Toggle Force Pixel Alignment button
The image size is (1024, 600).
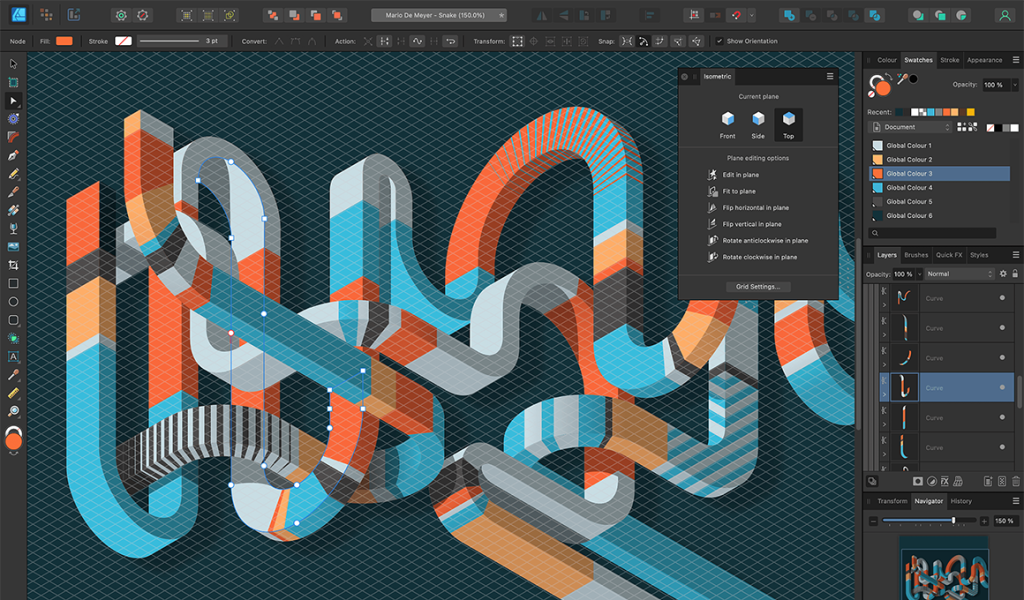(x=694, y=15)
